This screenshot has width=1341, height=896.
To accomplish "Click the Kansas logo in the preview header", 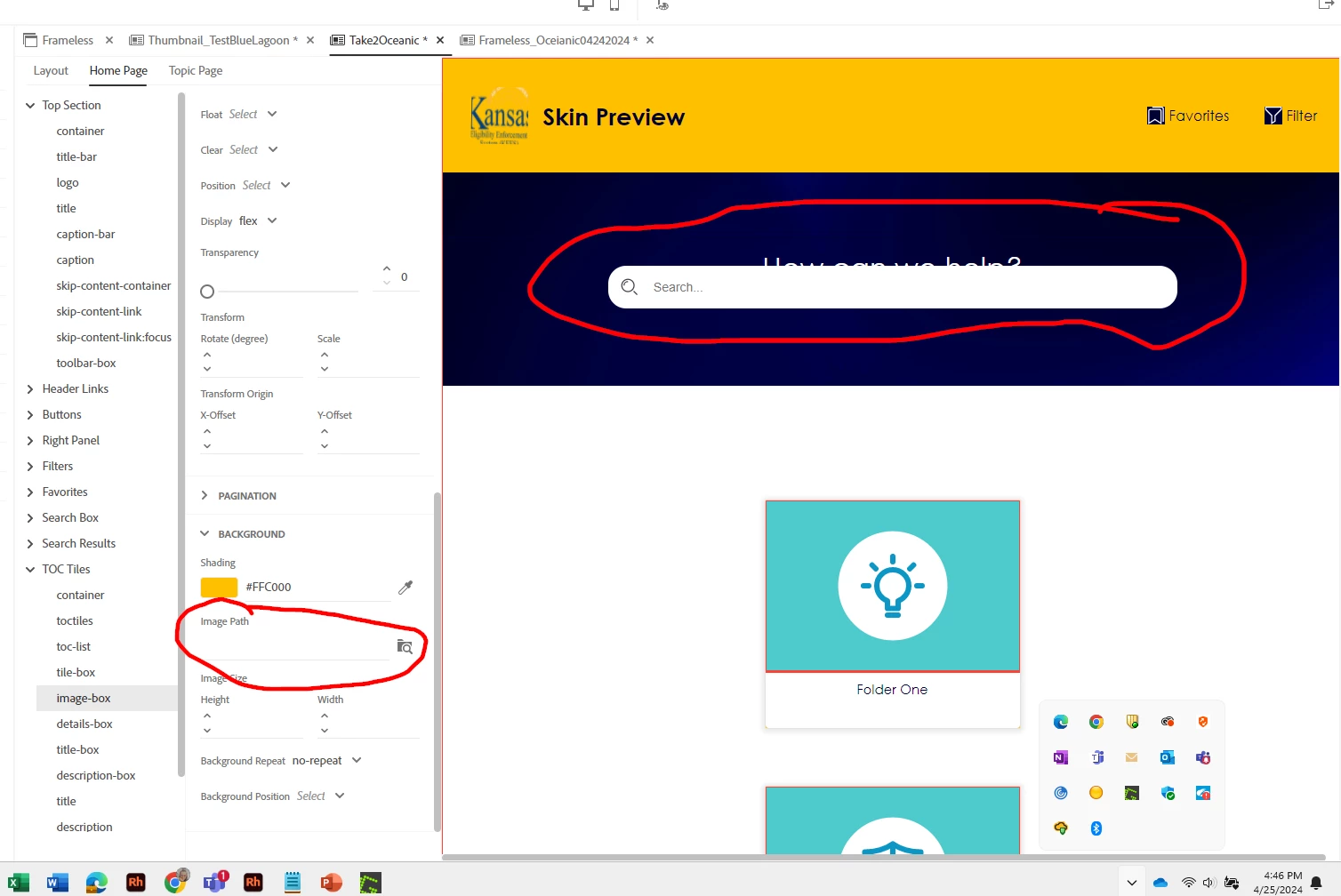I will [499, 116].
